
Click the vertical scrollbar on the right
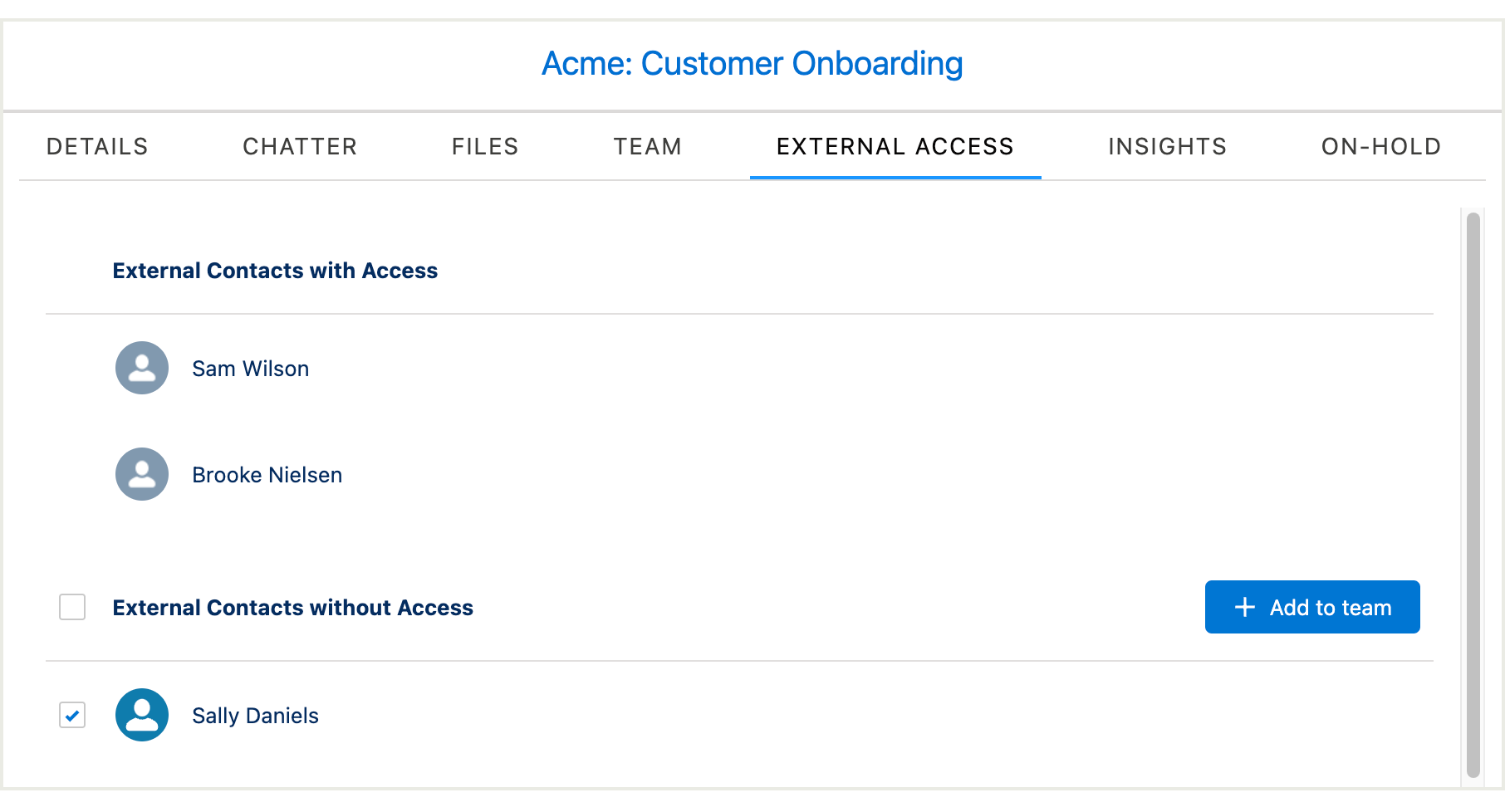pos(1473,490)
